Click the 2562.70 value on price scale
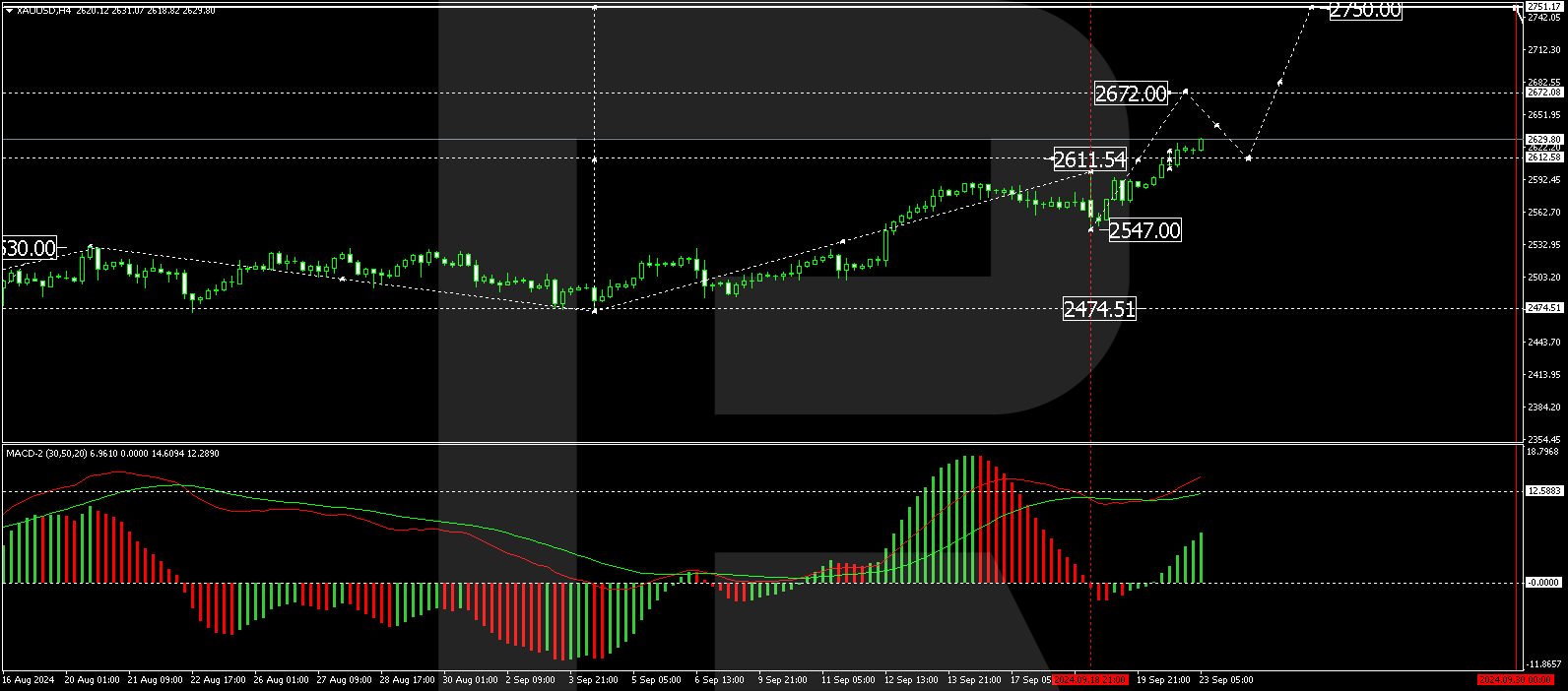This screenshot has width=1568, height=691. [1543, 213]
